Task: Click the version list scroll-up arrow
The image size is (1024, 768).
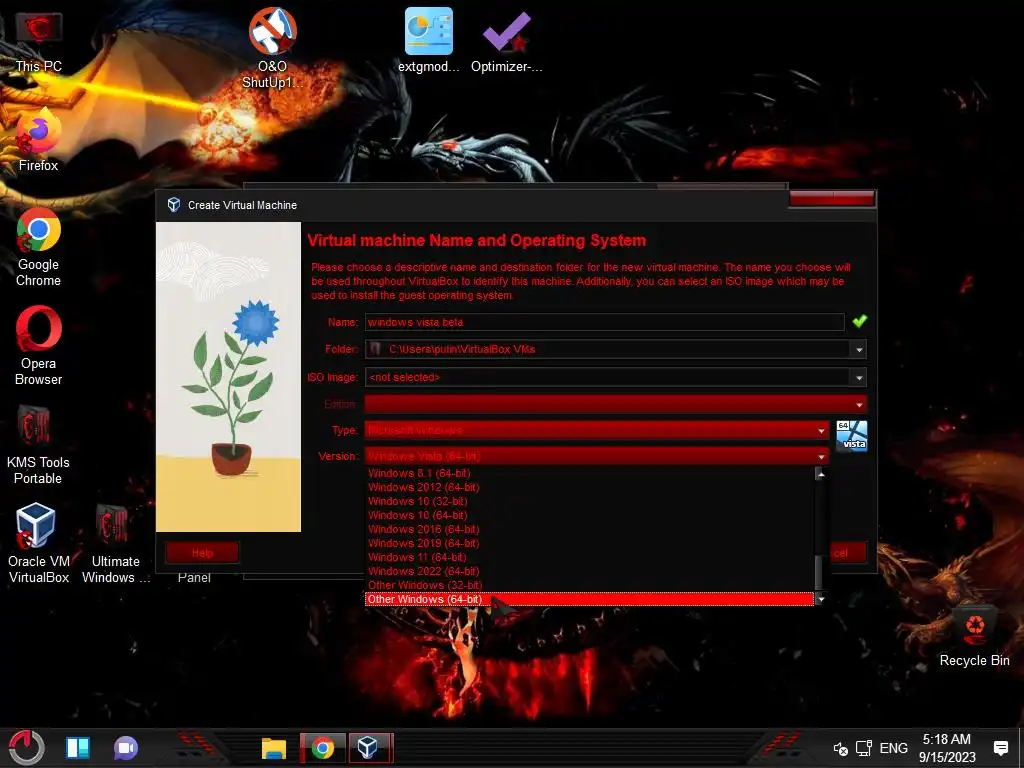Action: tap(821, 475)
